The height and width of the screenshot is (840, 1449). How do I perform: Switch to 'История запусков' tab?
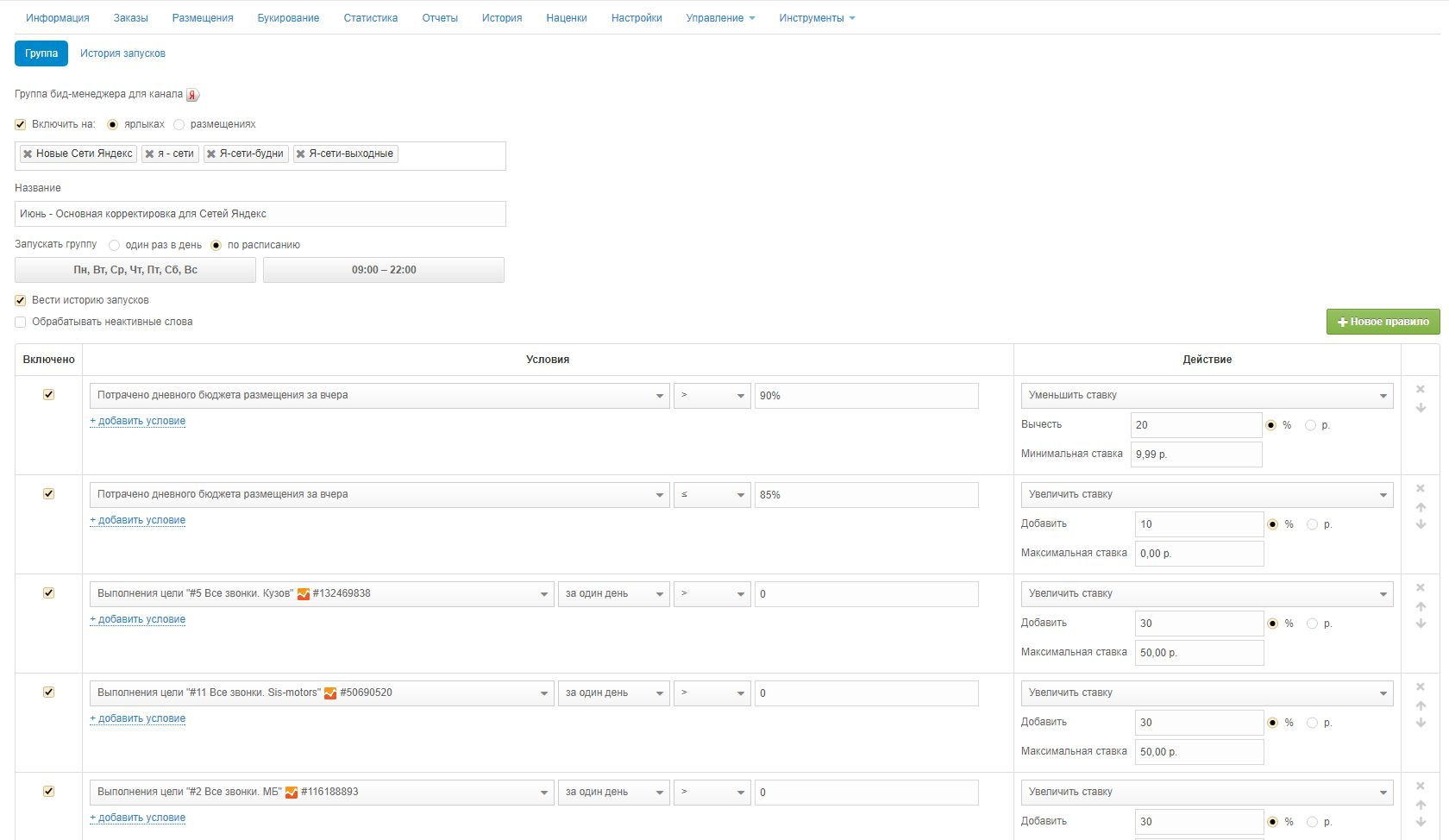(x=122, y=53)
